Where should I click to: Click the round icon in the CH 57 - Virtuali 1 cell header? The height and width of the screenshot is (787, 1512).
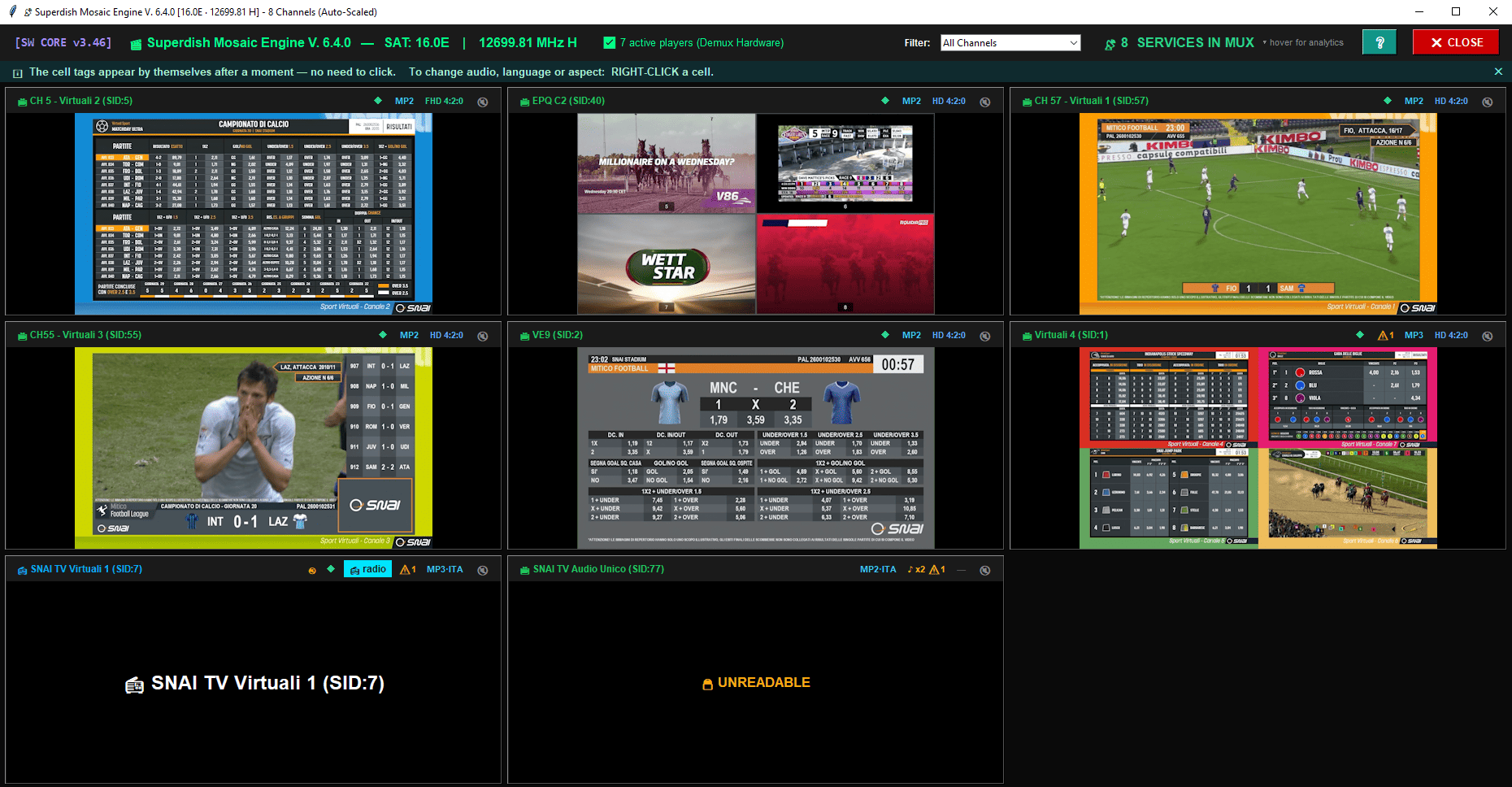[x=1488, y=102]
